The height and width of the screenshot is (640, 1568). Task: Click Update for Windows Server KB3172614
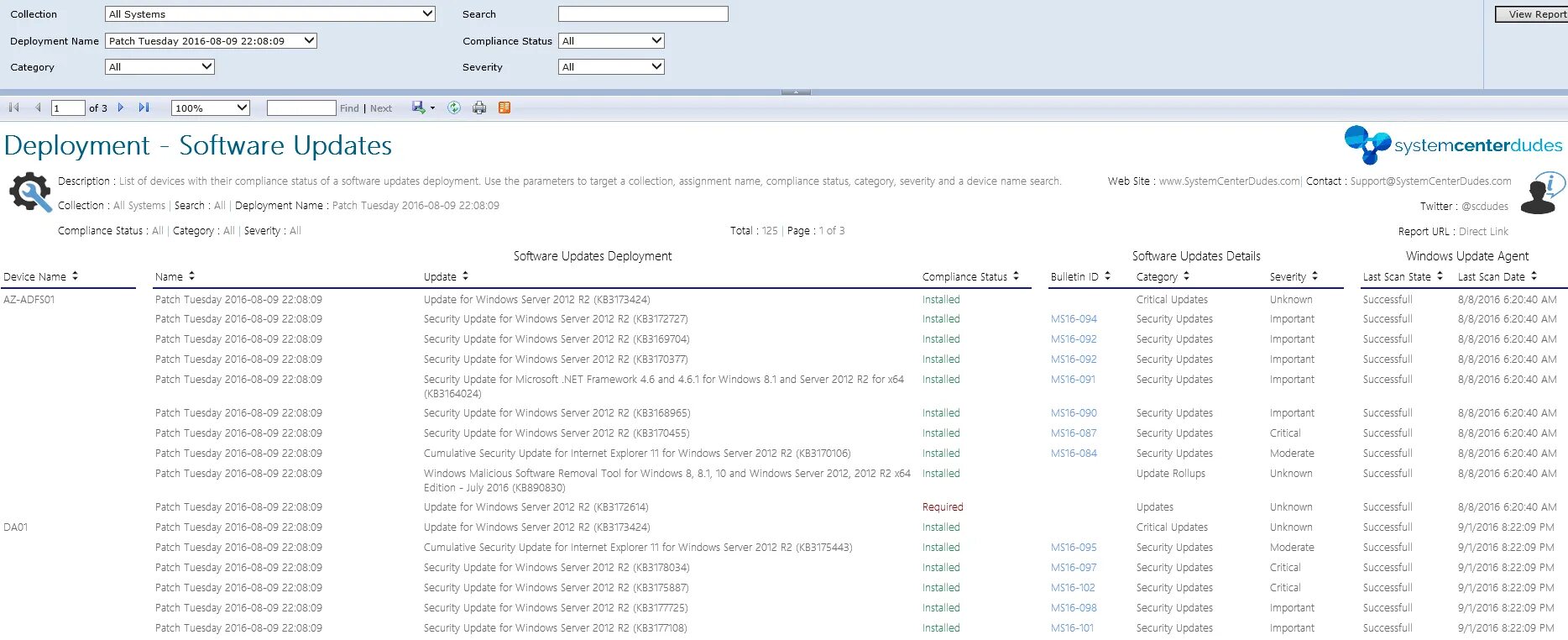click(536, 507)
